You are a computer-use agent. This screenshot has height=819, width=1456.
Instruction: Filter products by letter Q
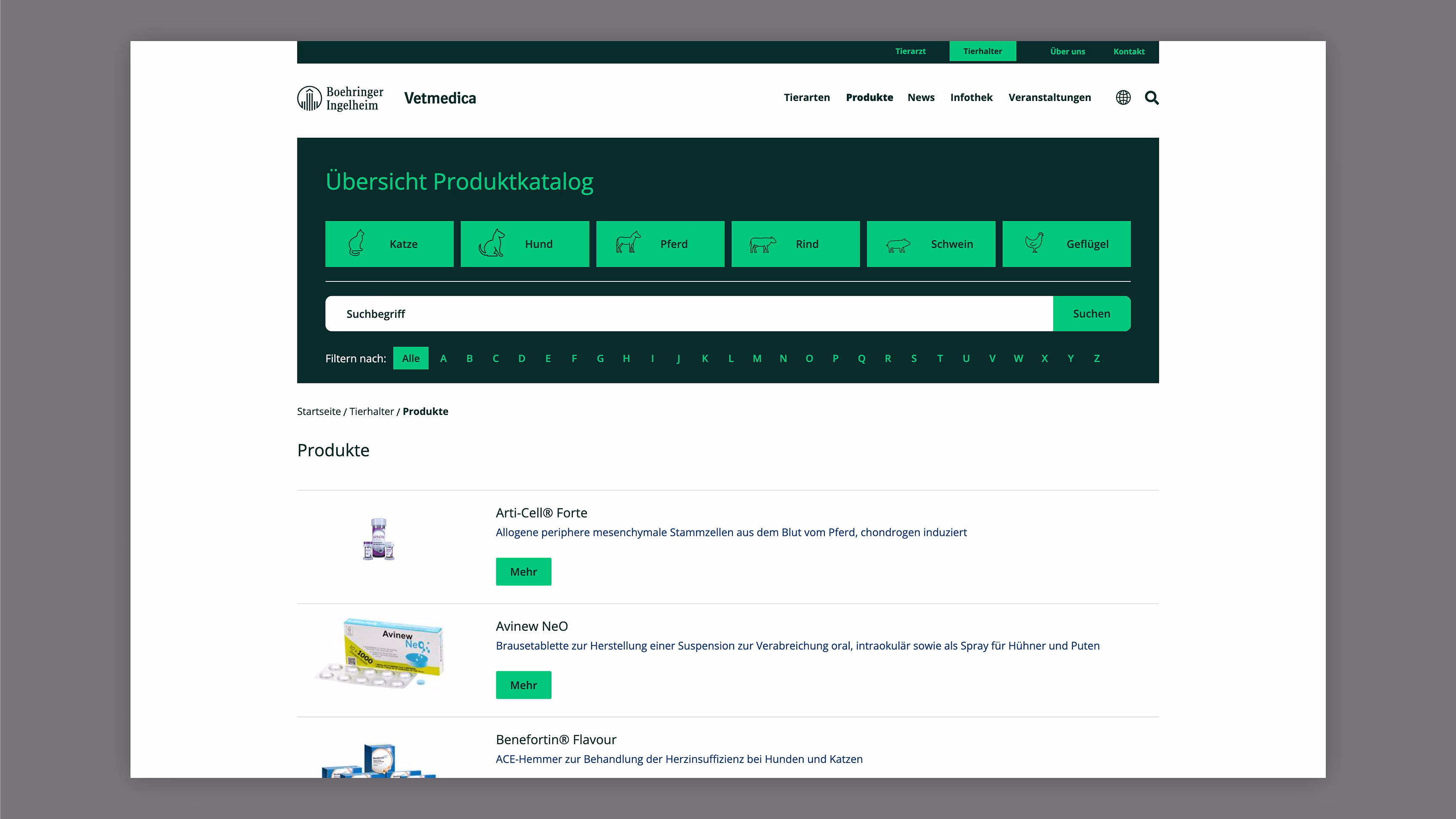[x=862, y=359]
